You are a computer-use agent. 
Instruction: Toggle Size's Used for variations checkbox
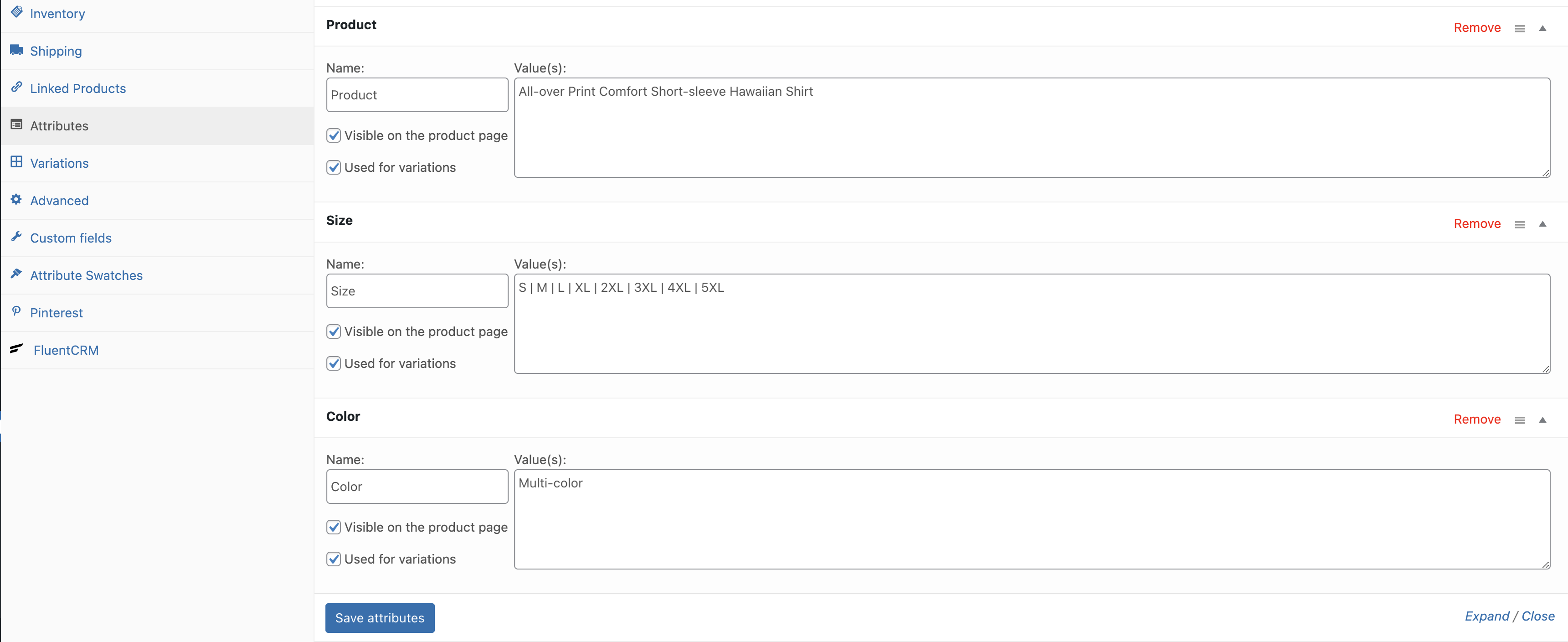coord(334,364)
